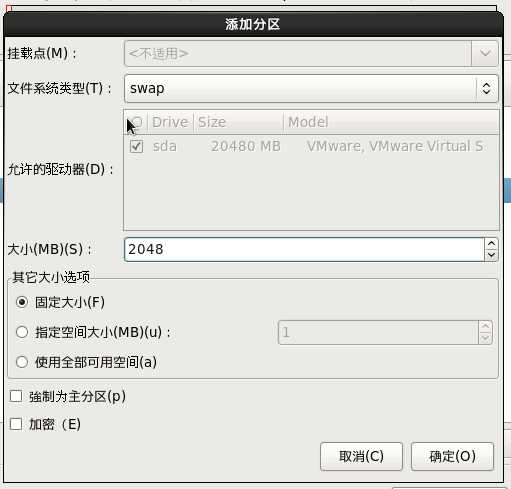
Task: Click the 确定(O) confirm button
Action: tap(452, 456)
